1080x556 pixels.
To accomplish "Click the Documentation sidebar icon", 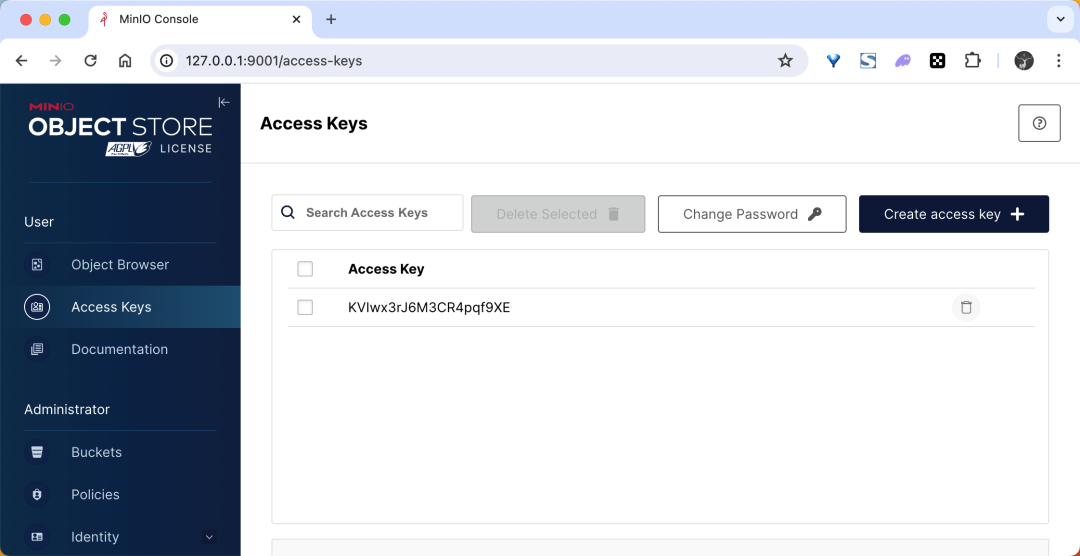I will coord(37,350).
